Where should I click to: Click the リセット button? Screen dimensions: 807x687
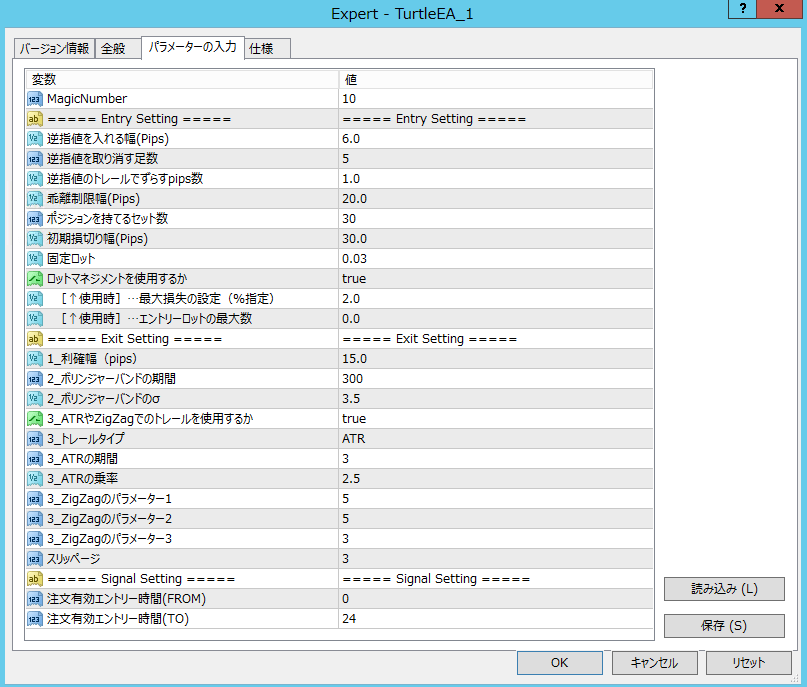point(748,663)
